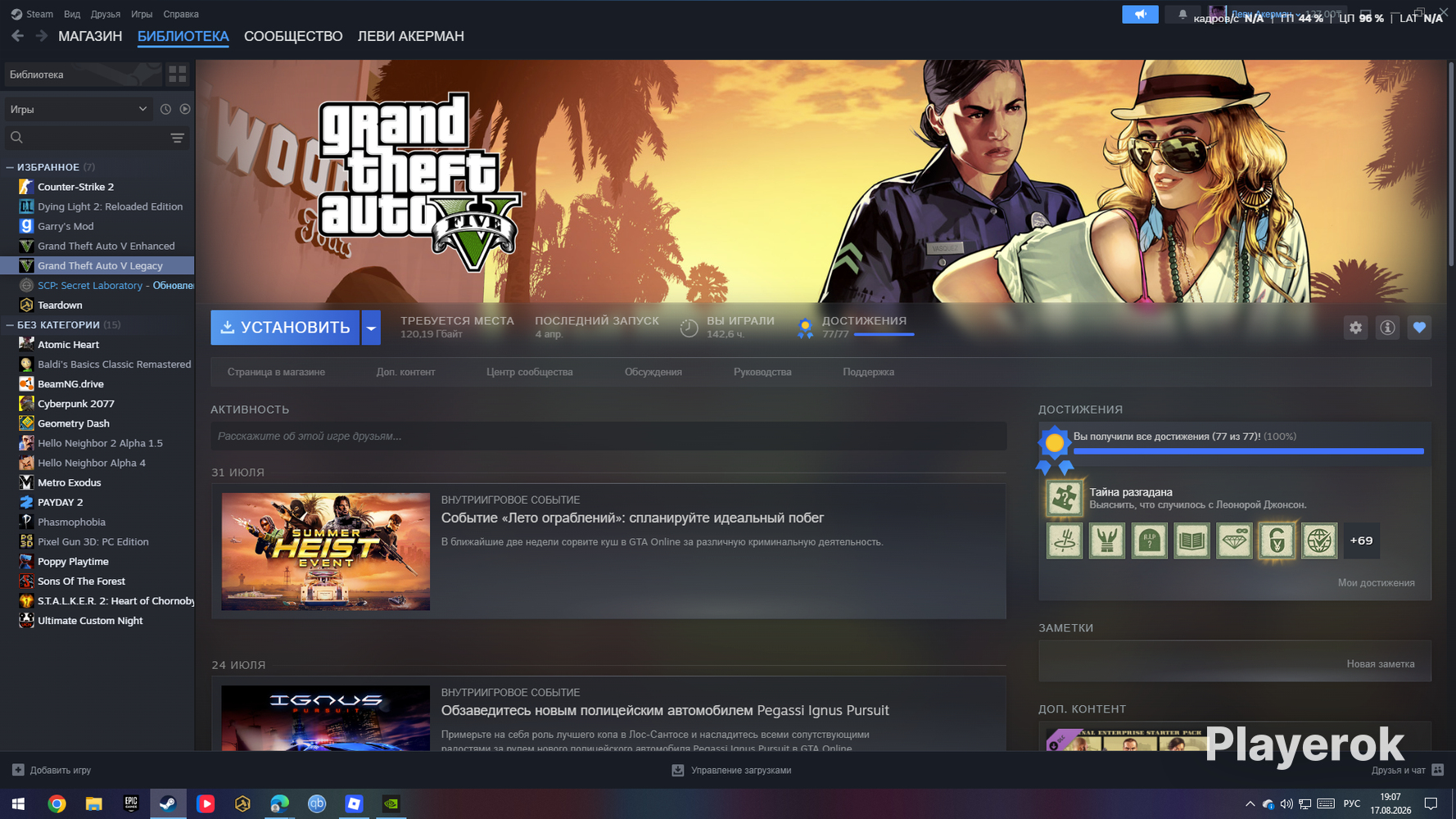Click the Тайна разгадана achievement icon
Viewport: 1456px width, 819px height.
[1064, 497]
